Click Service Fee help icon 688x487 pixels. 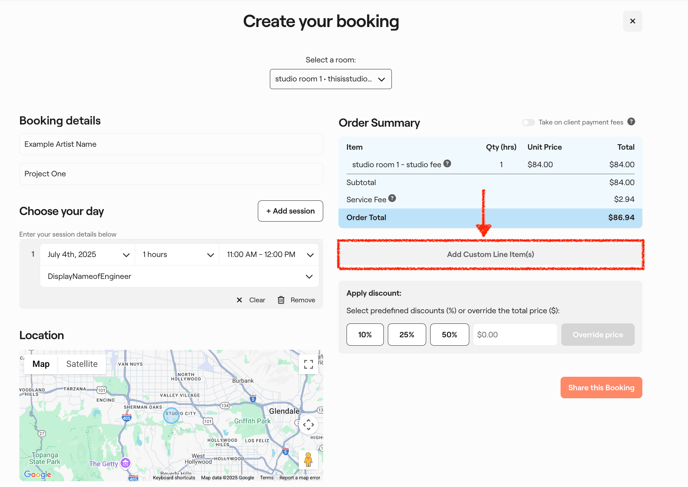392,199
